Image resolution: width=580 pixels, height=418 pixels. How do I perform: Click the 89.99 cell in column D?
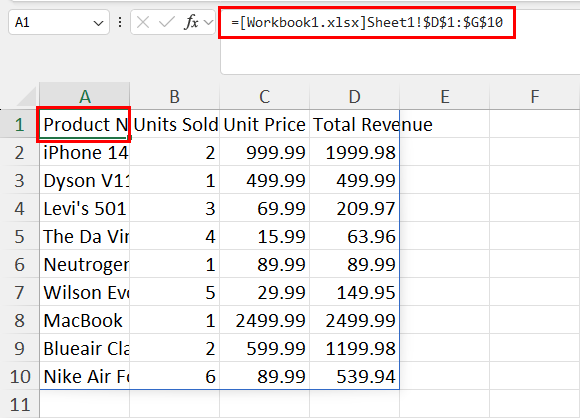pos(354,264)
